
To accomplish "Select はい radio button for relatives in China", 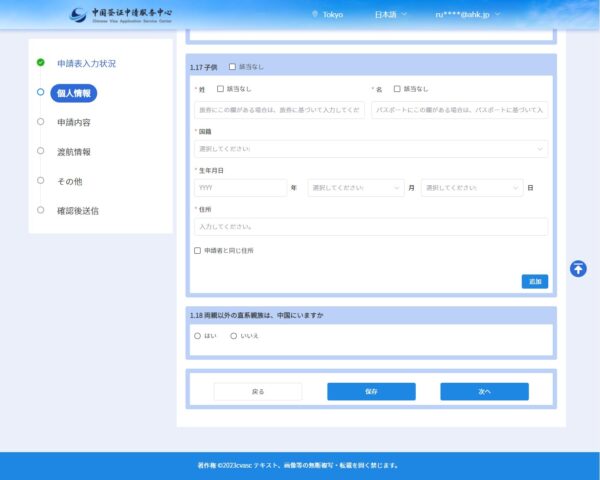I will click(198, 336).
